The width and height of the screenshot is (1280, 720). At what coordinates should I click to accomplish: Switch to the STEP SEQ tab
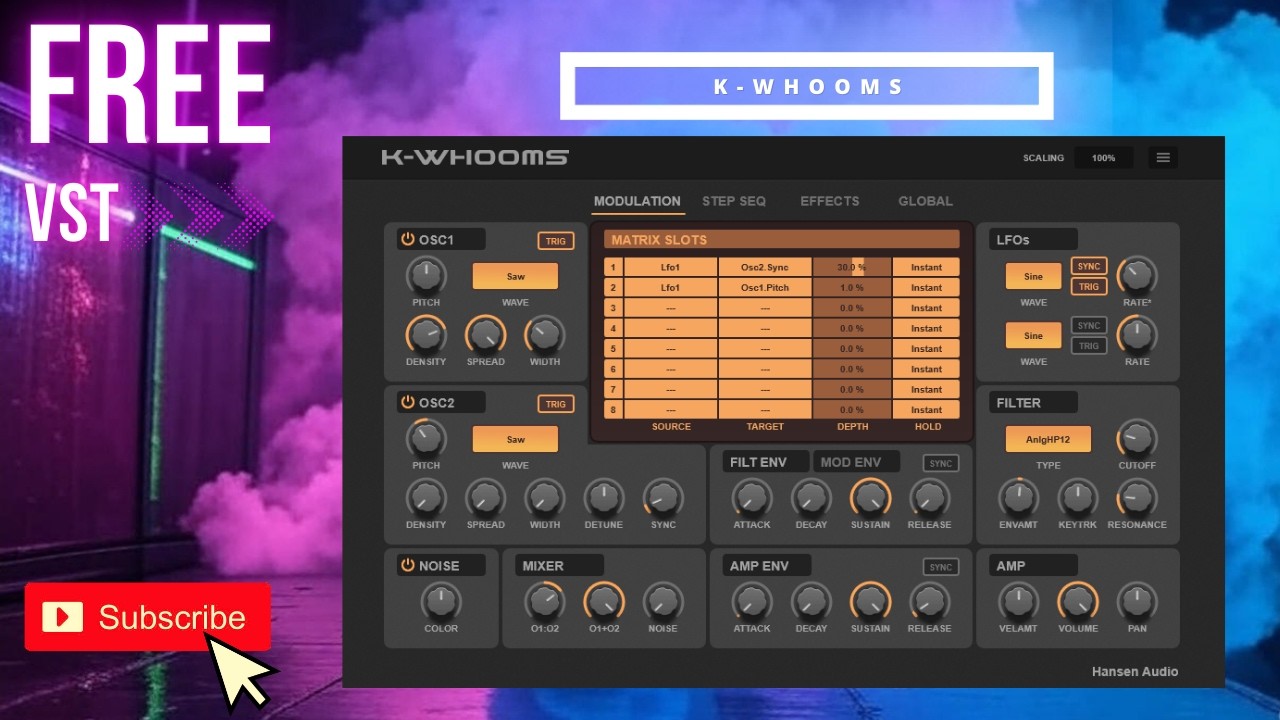(x=734, y=201)
